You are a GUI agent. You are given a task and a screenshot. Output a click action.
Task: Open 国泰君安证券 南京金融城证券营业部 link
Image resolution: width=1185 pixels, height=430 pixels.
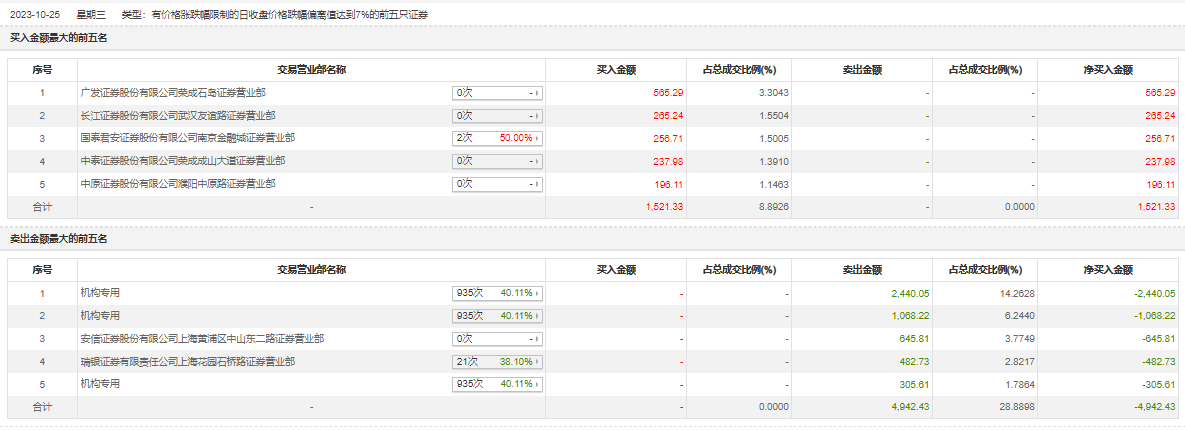[x=187, y=138]
